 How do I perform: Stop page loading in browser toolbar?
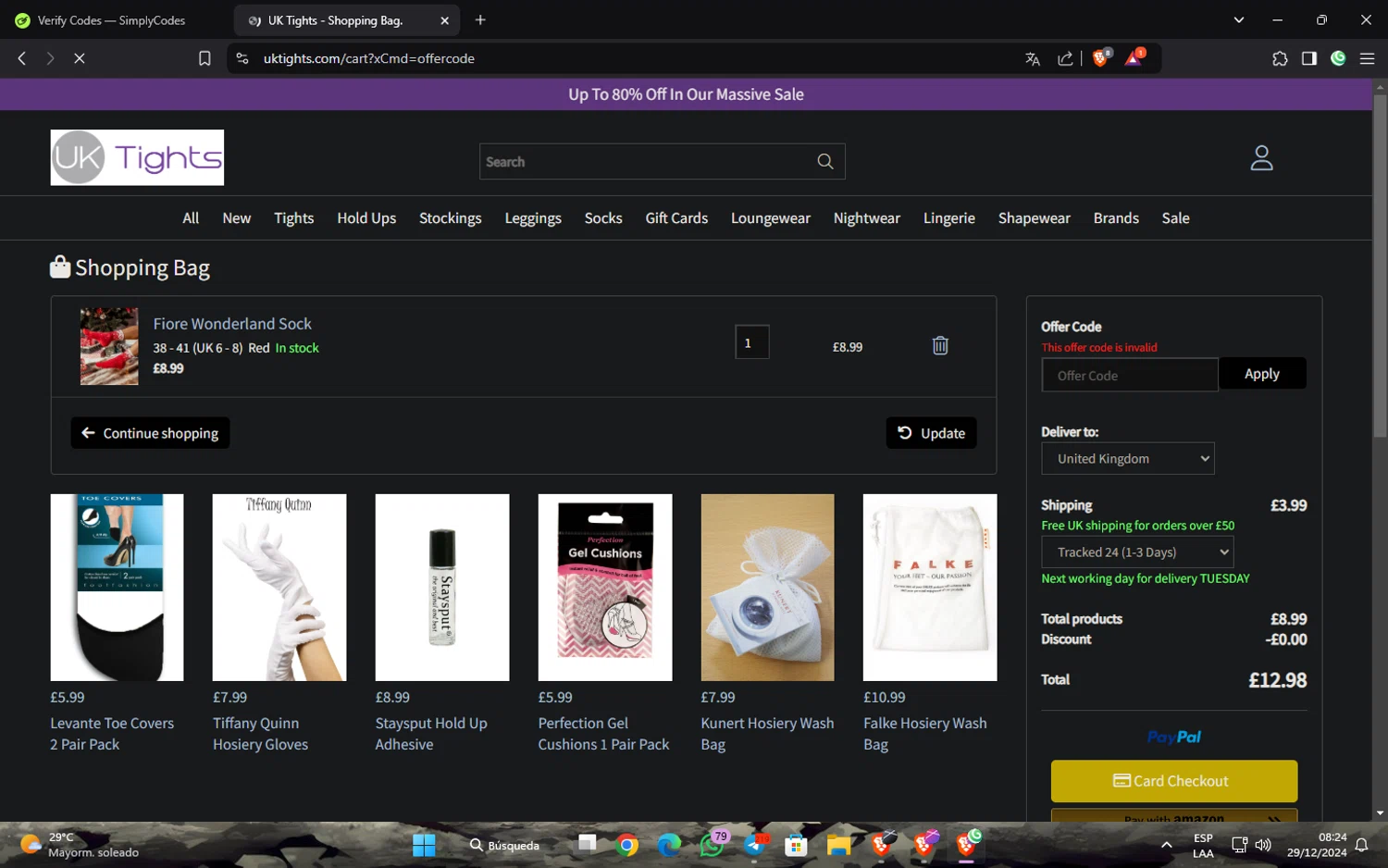pos(80,58)
